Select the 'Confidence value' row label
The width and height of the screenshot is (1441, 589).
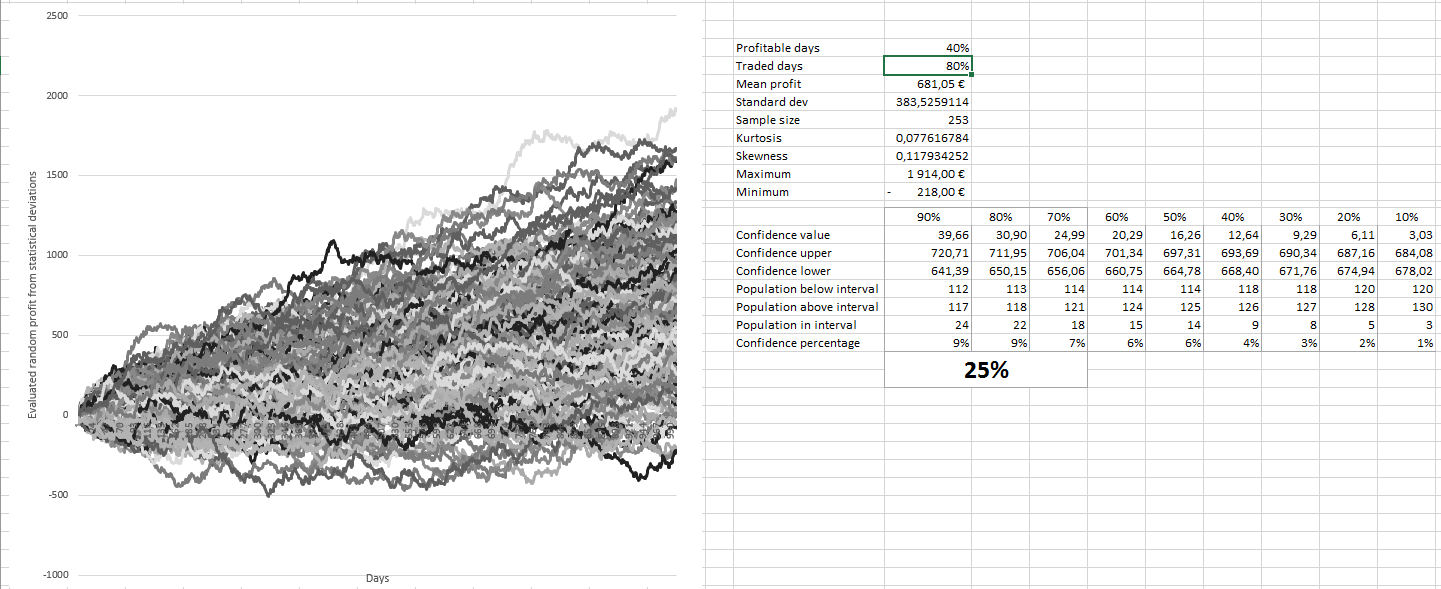tap(808, 235)
